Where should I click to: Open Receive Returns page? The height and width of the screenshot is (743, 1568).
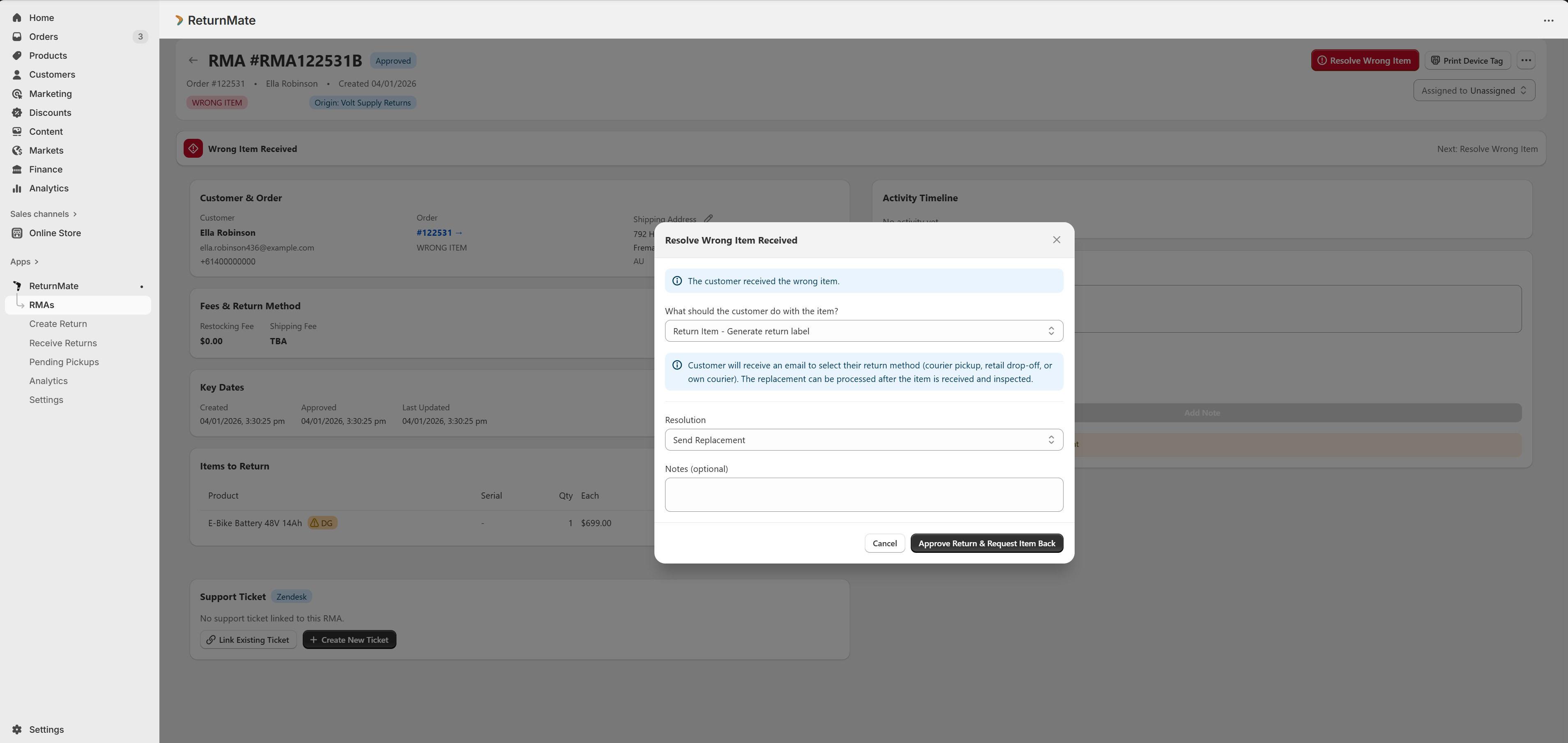[x=63, y=343]
